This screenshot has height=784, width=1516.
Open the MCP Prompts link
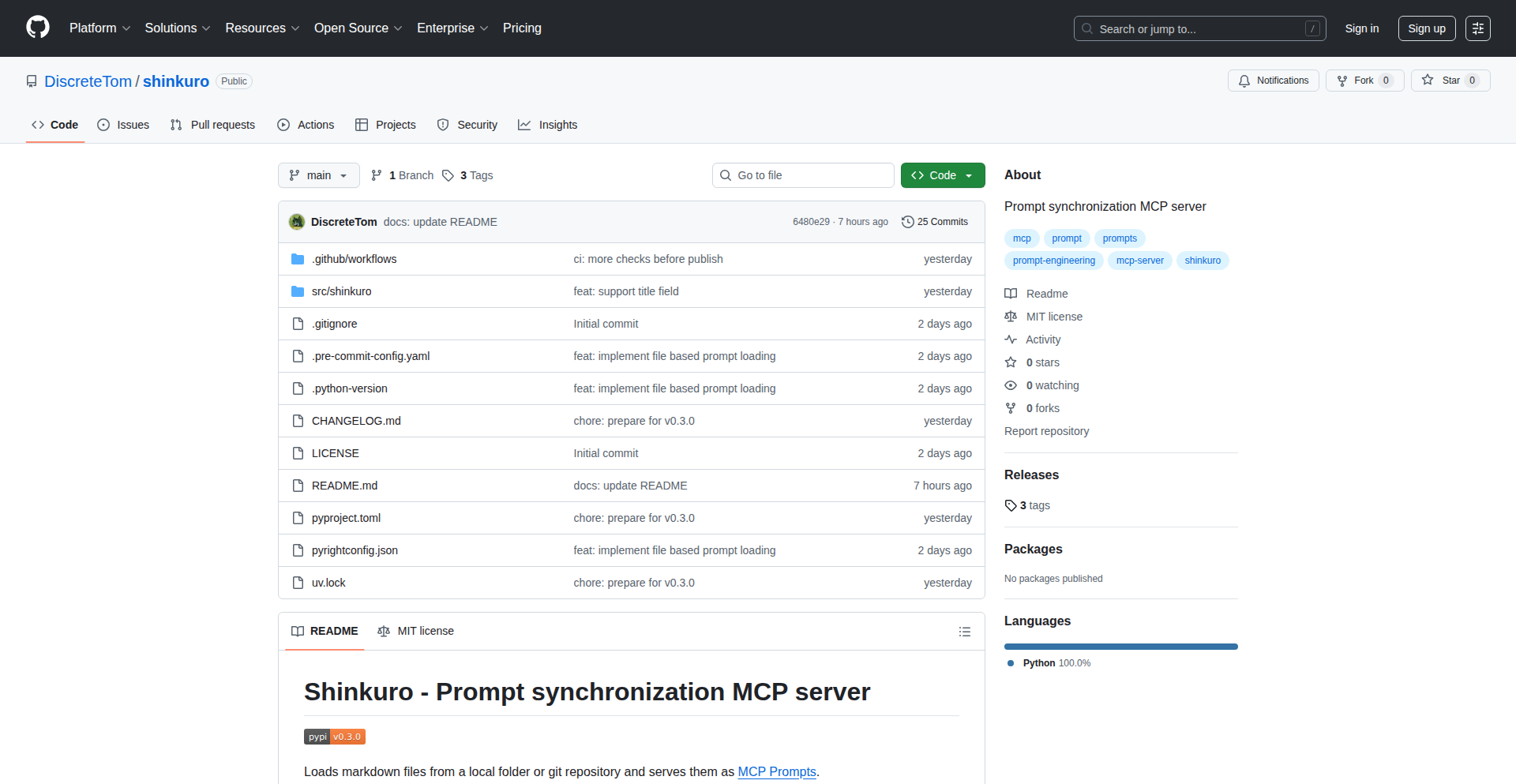(x=776, y=771)
